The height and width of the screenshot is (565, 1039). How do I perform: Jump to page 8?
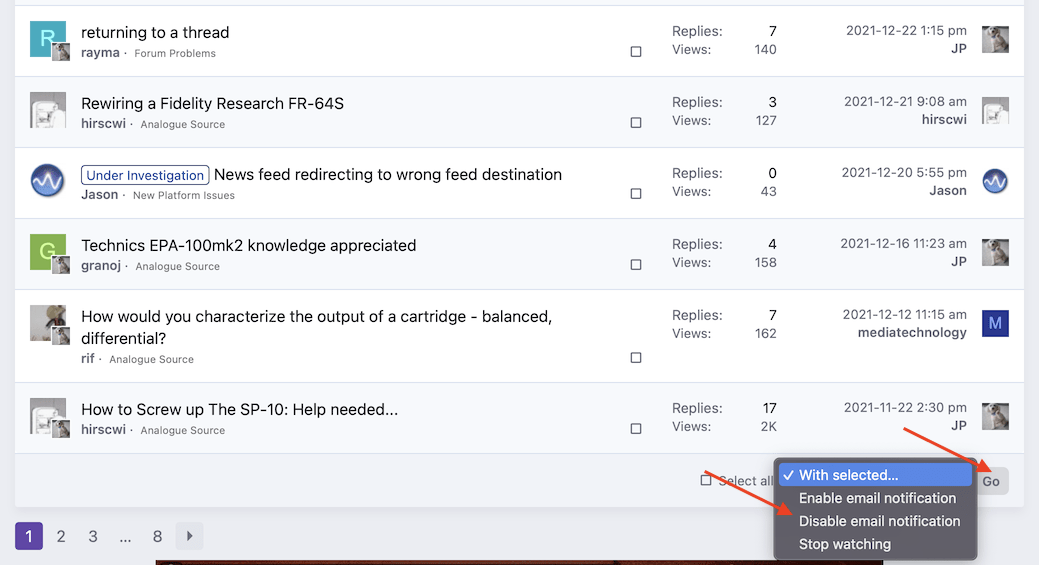coord(157,536)
